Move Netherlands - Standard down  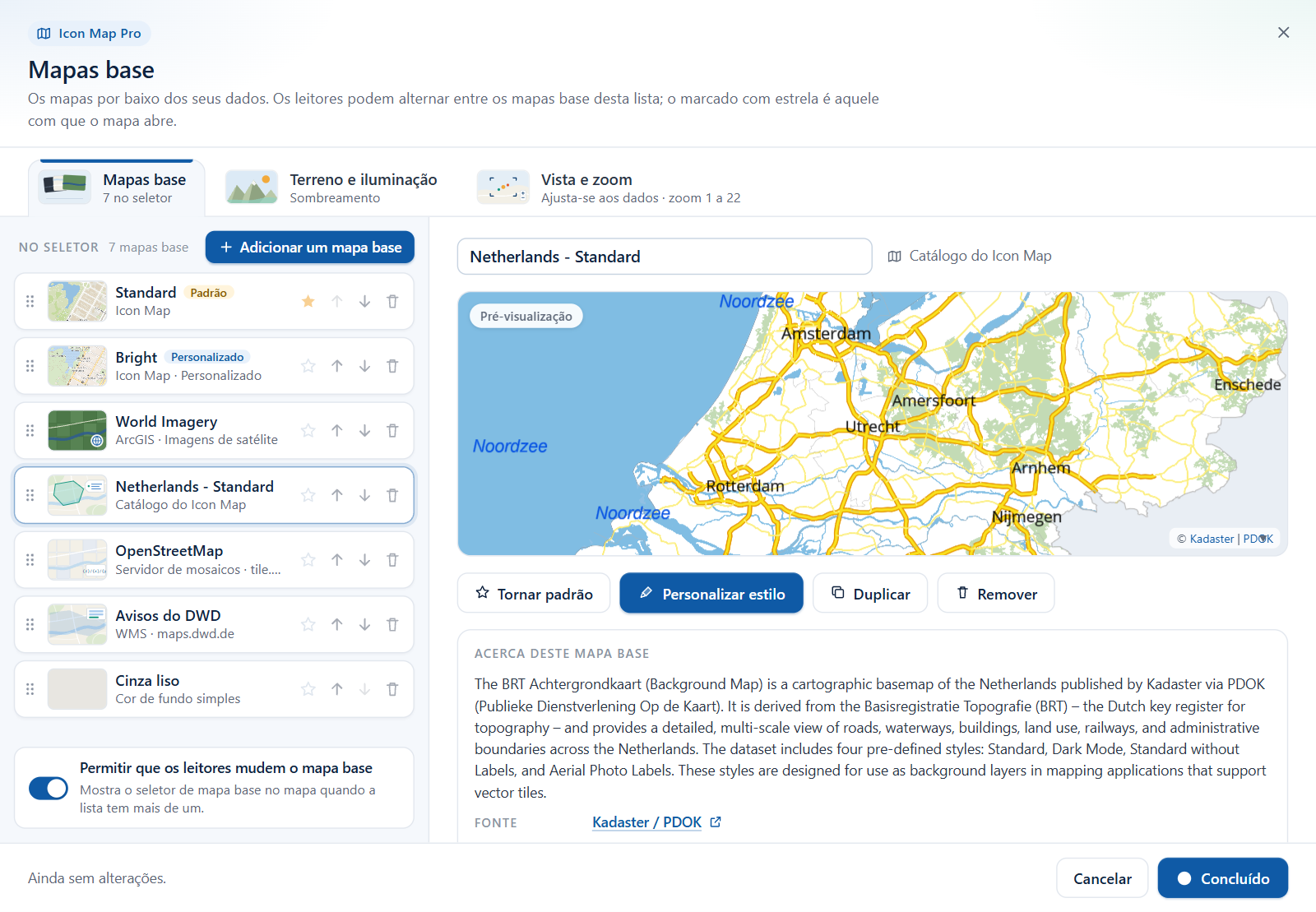pyautogui.click(x=364, y=495)
